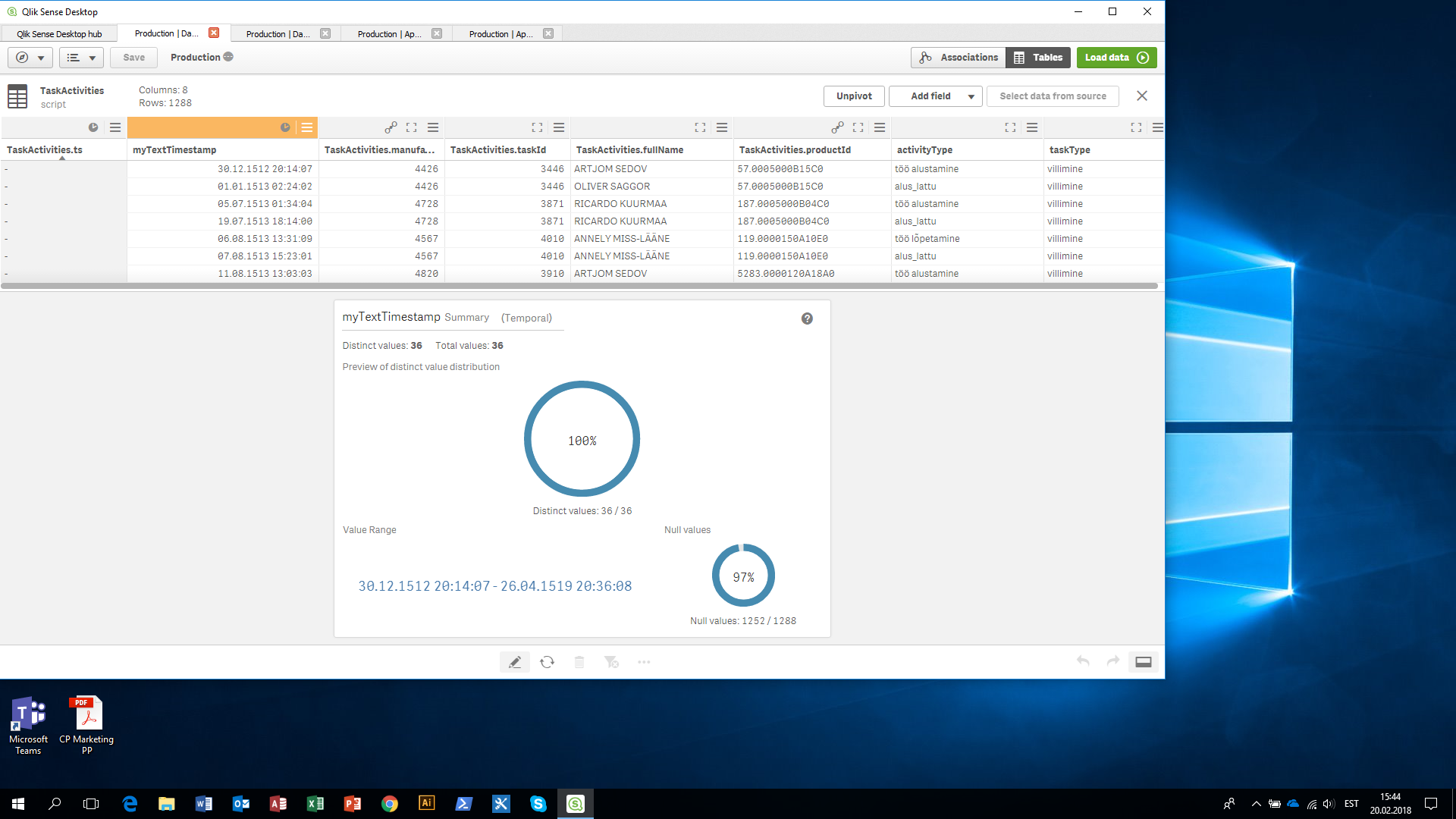Open Chrome from the taskbar
This screenshot has height=819, width=1456.
click(x=390, y=804)
